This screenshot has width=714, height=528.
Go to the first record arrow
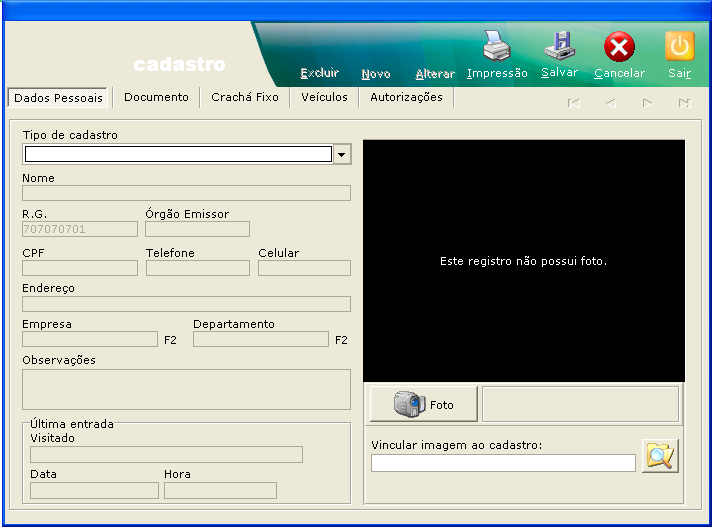[574, 103]
